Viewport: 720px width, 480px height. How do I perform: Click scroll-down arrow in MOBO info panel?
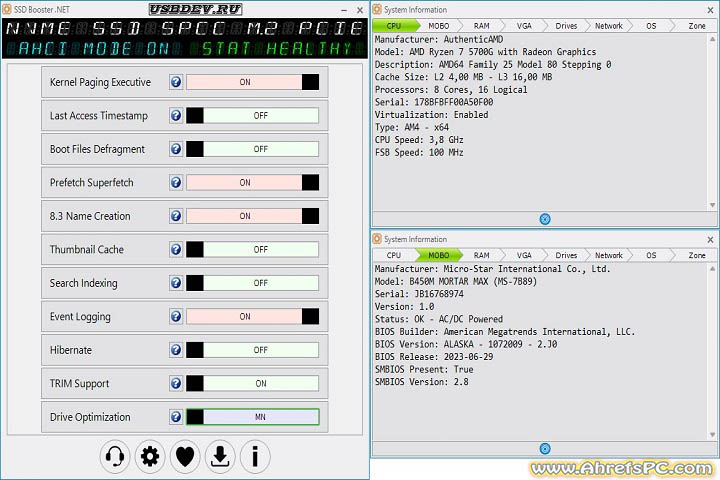[x=712, y=435]
